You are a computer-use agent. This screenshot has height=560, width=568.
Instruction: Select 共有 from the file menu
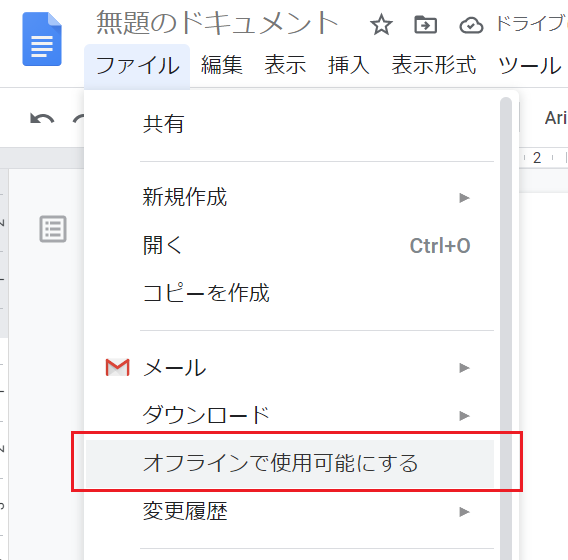[290, 124]
